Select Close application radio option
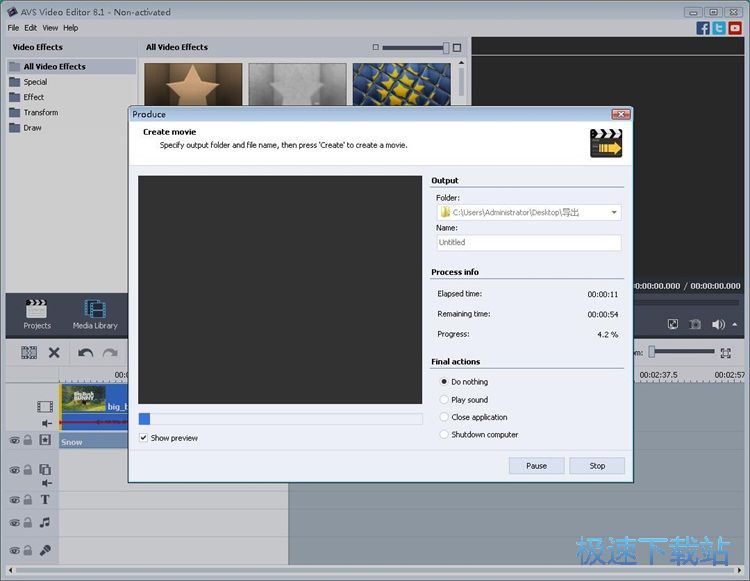This screenshot has height=581, width=750. (x=444, y=417)
